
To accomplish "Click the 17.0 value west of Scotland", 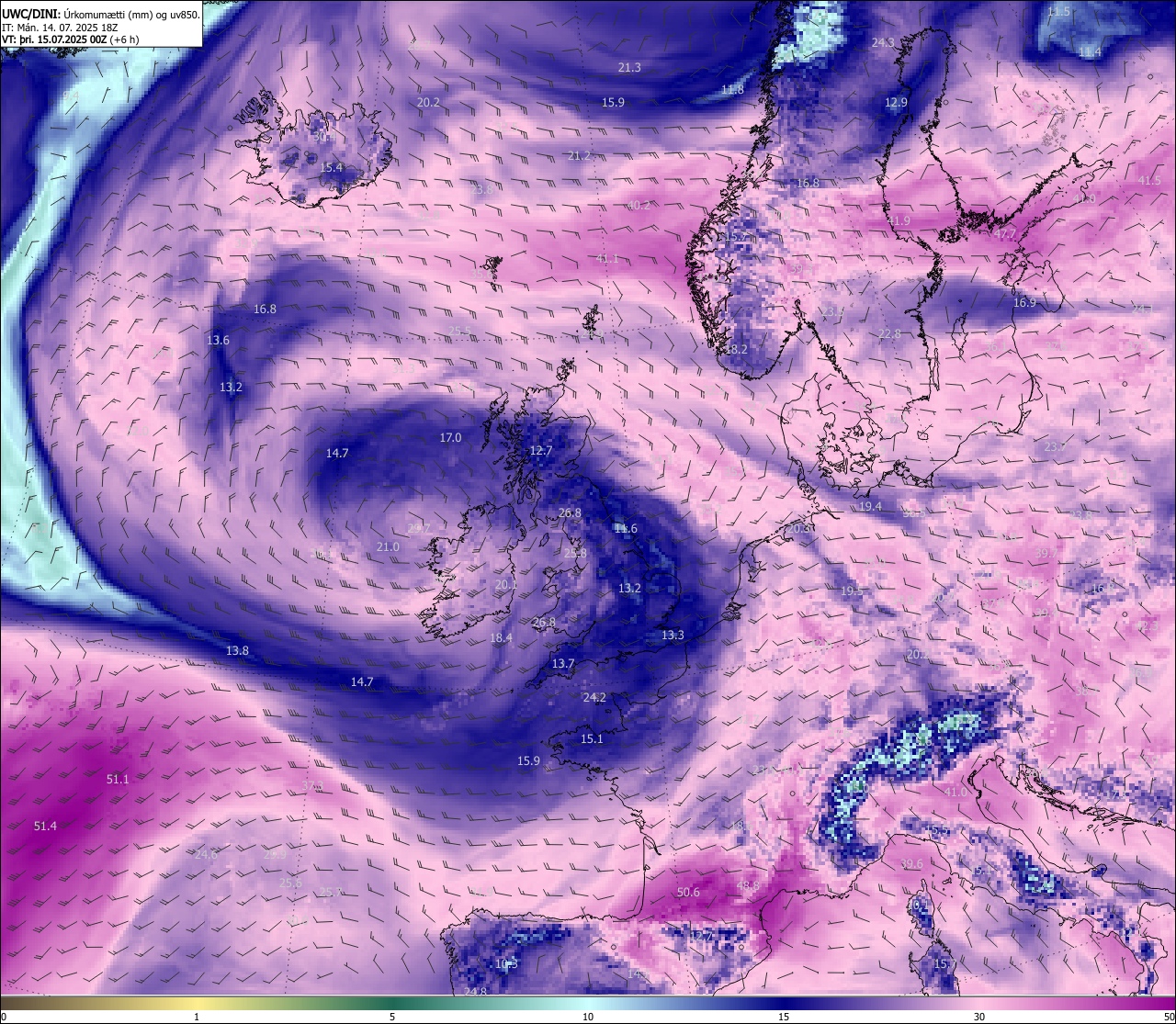I will (x=450, y=438).
